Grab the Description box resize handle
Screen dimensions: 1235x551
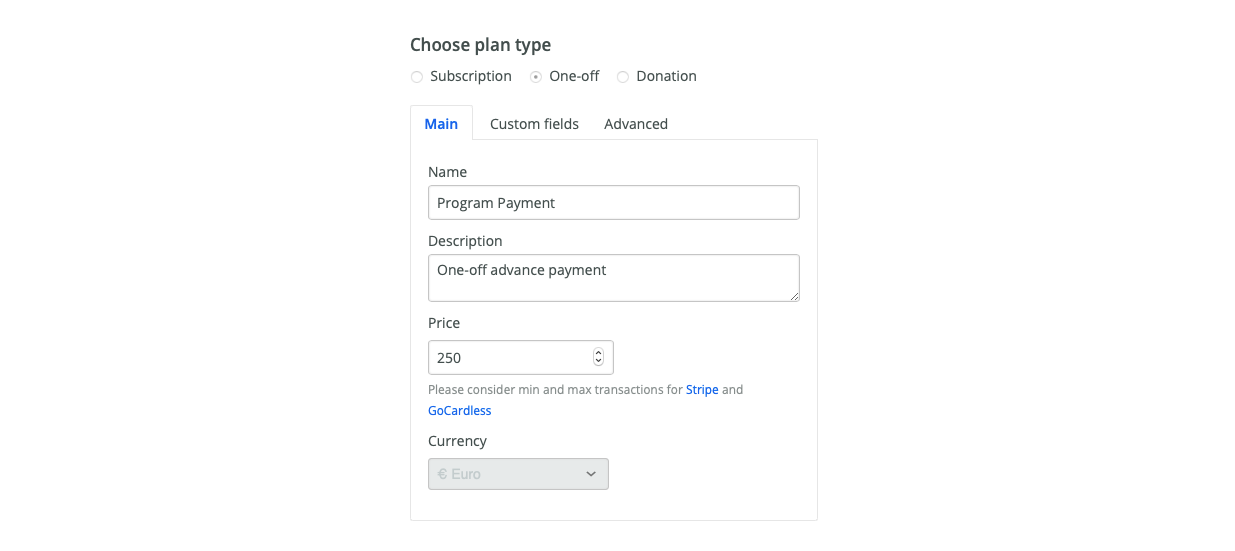(x=794, y=296)
